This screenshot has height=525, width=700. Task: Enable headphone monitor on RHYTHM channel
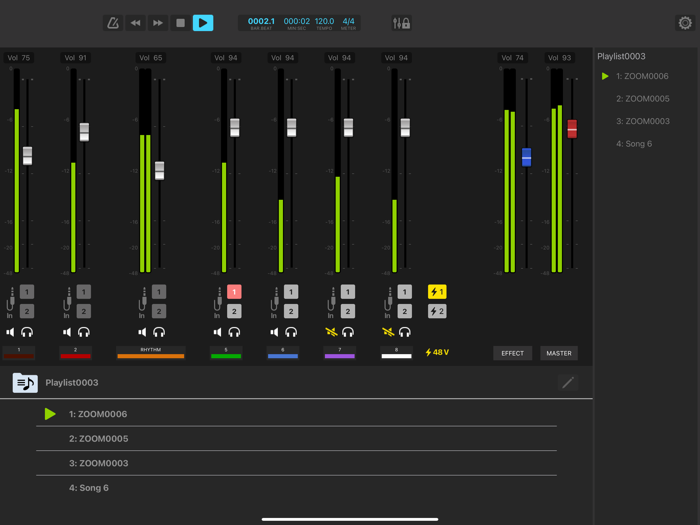point(159,332)
